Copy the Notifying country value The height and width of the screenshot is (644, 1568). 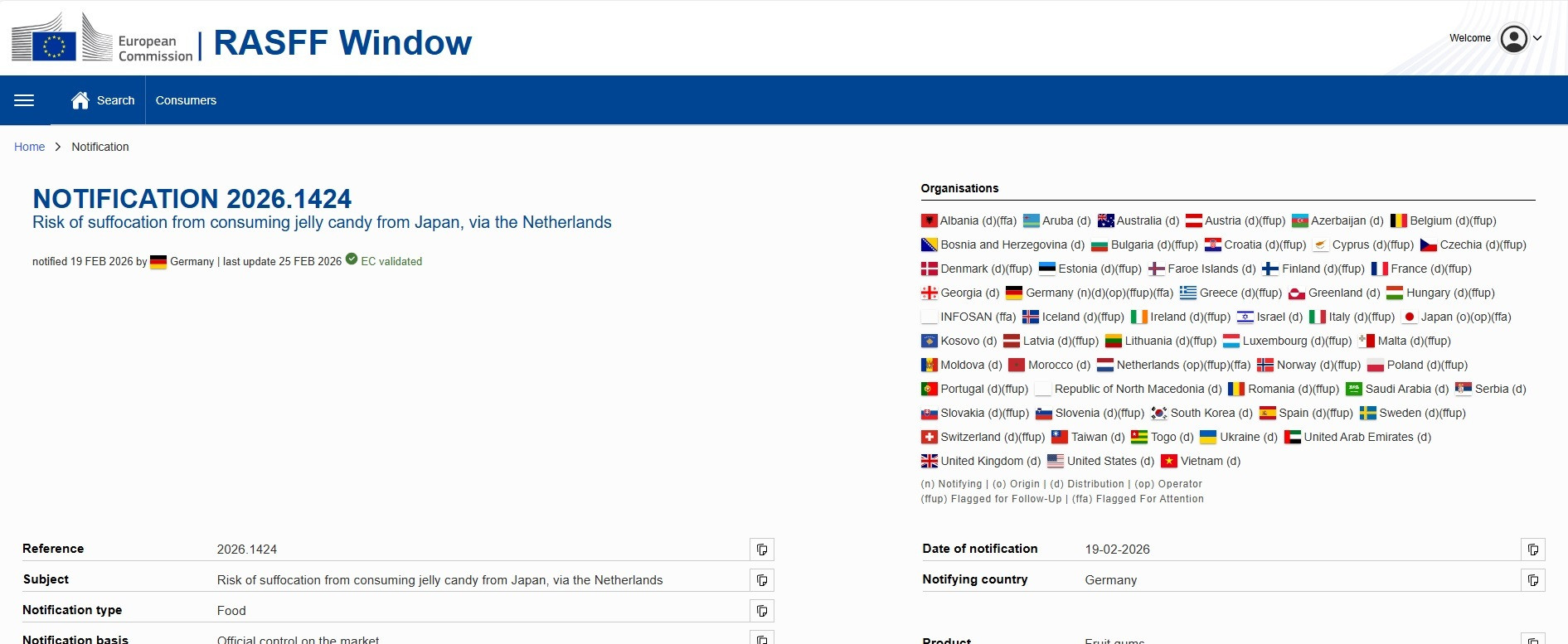point(1532,580)
